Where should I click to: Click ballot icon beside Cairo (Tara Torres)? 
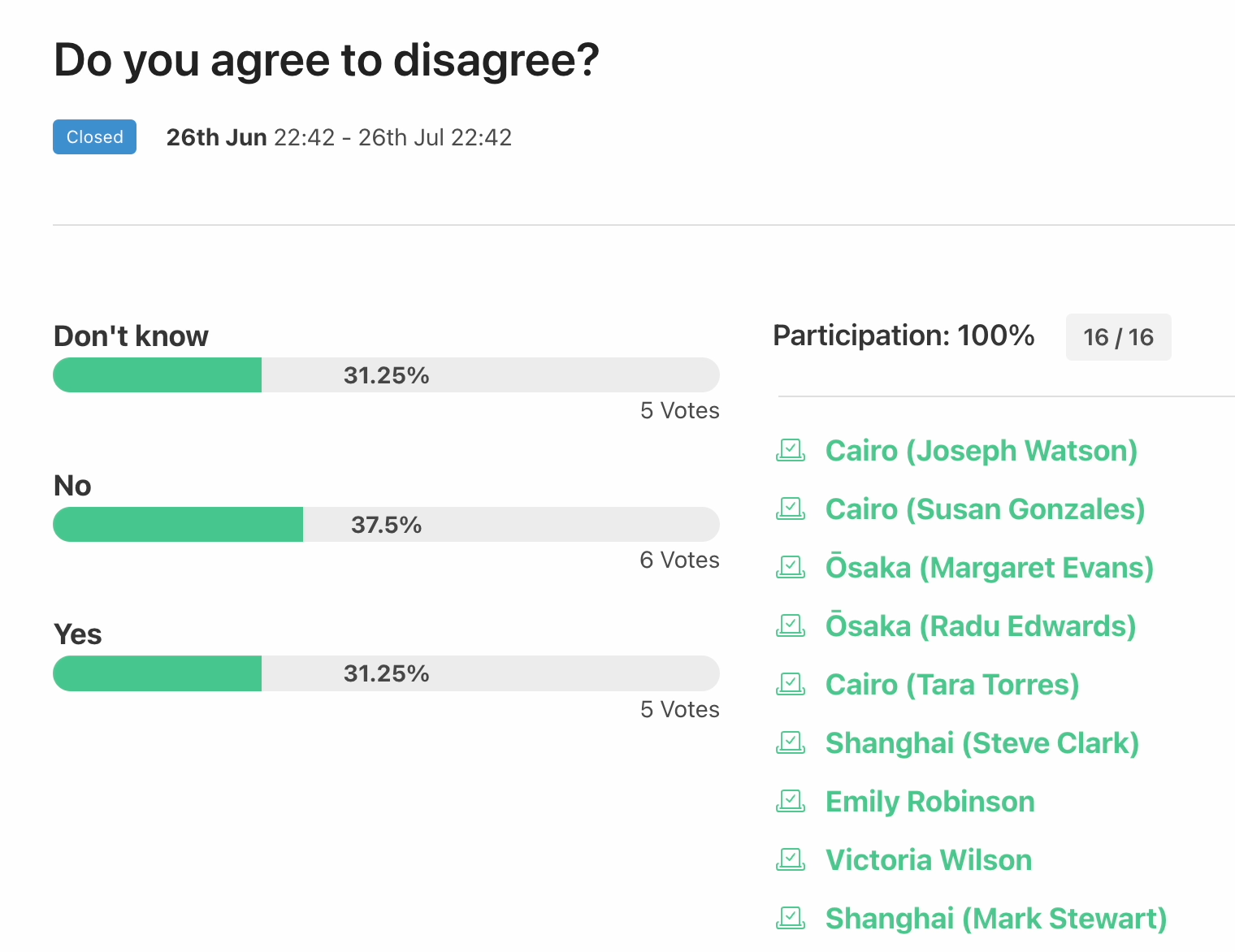[791, 685]
